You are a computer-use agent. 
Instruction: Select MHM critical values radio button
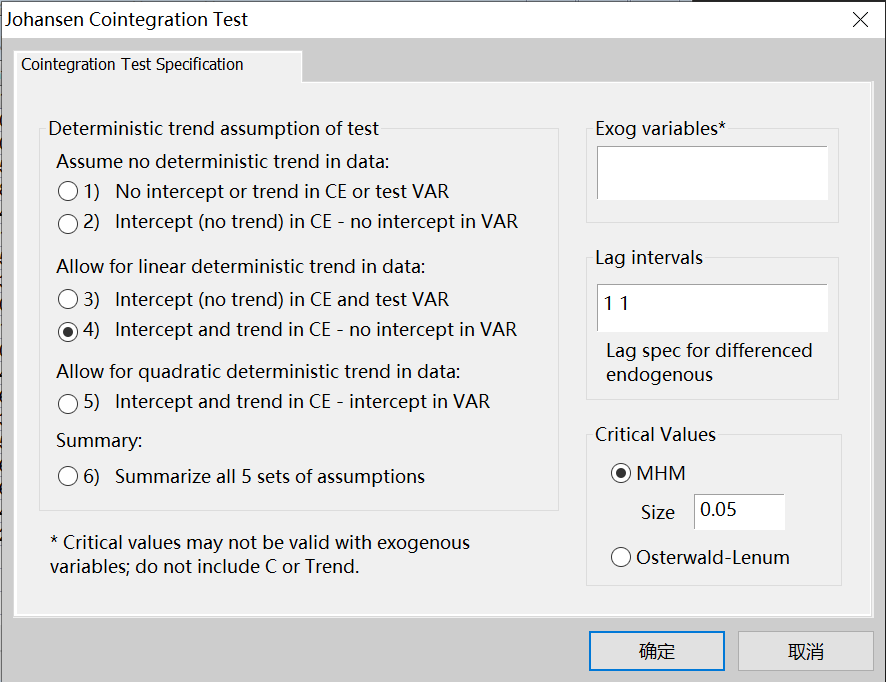click(621, 473)
